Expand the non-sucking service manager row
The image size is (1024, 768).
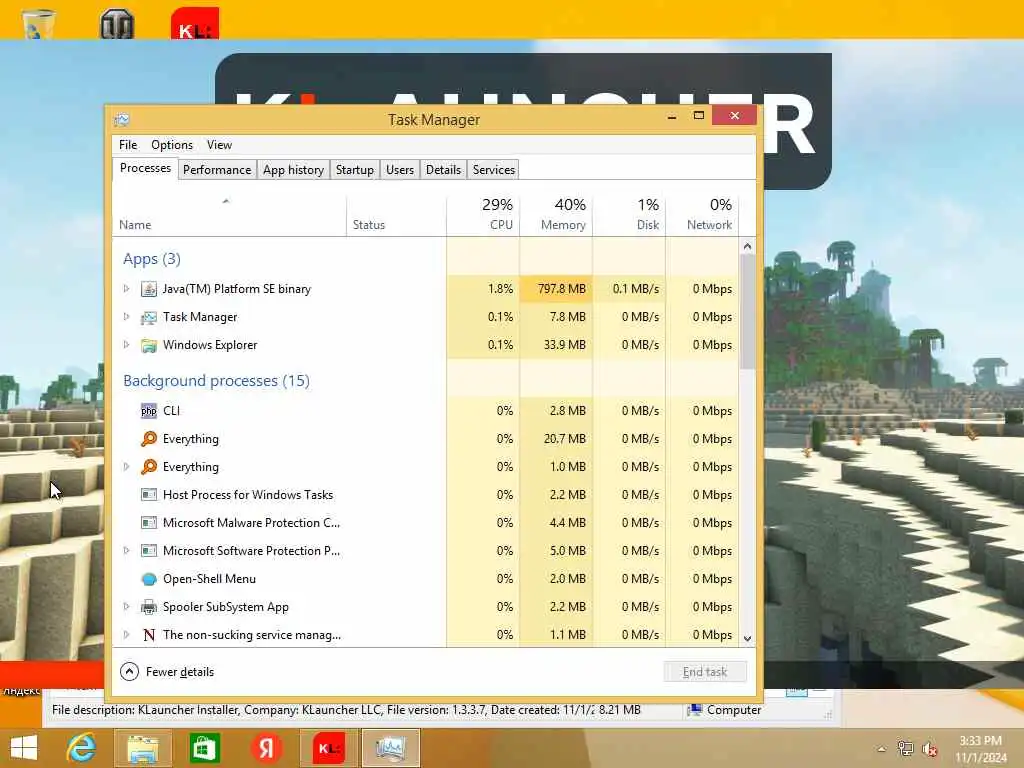(x=127, y=635)
